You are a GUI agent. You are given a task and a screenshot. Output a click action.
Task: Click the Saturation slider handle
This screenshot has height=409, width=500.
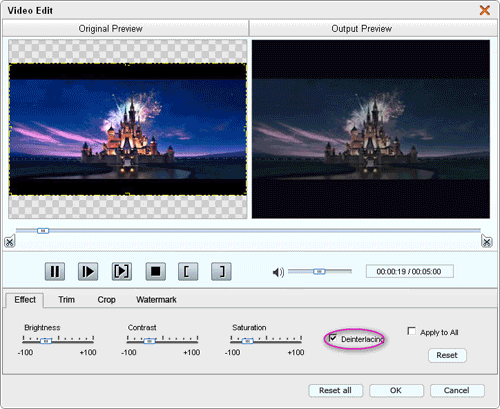pyautogui.click(x=247, y=341)
